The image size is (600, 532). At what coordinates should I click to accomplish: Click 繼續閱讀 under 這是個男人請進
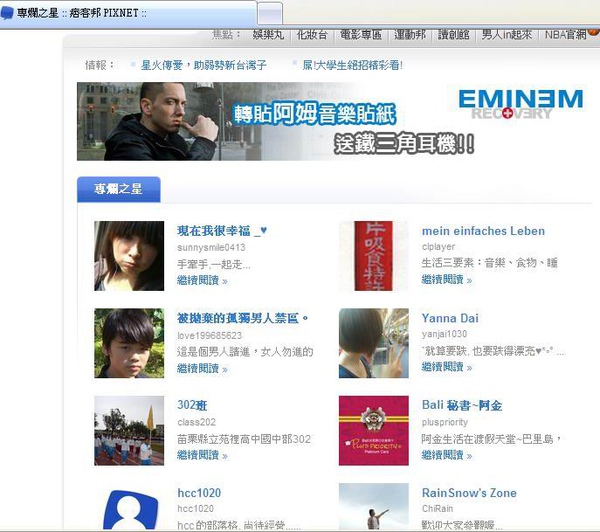(x=202, y=369)
